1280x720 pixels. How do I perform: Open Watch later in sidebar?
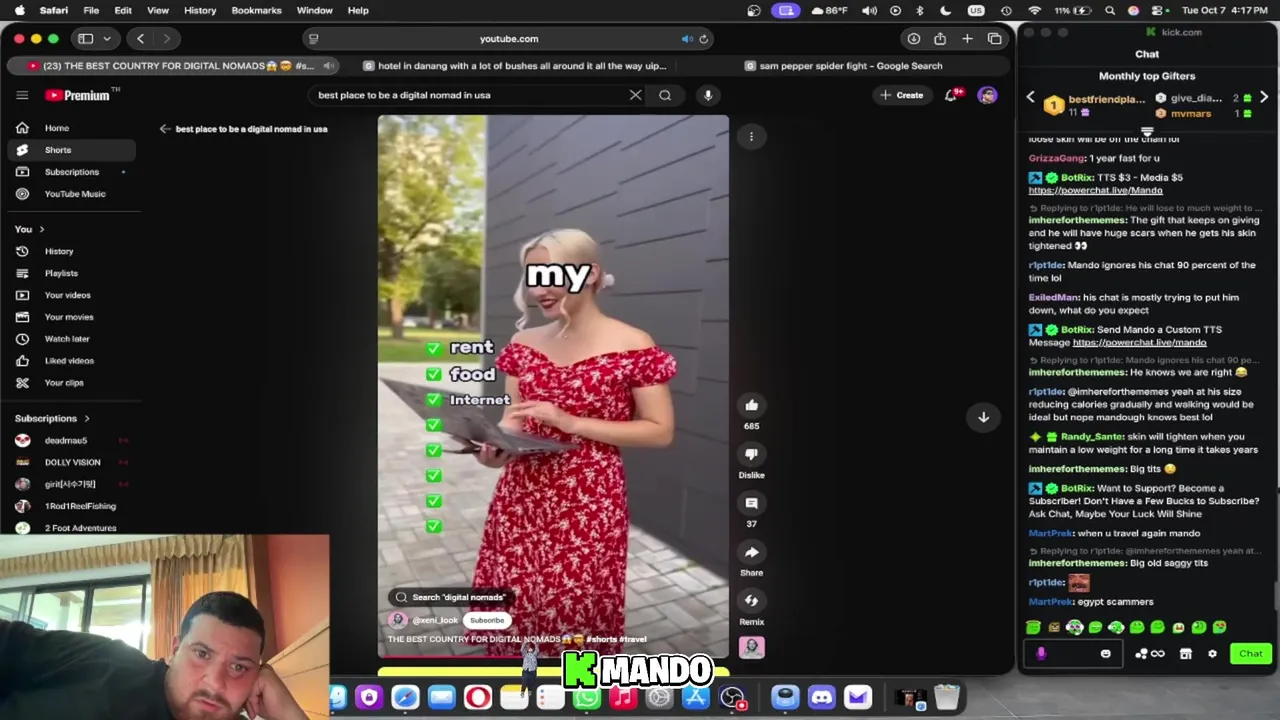coord(70,339)
